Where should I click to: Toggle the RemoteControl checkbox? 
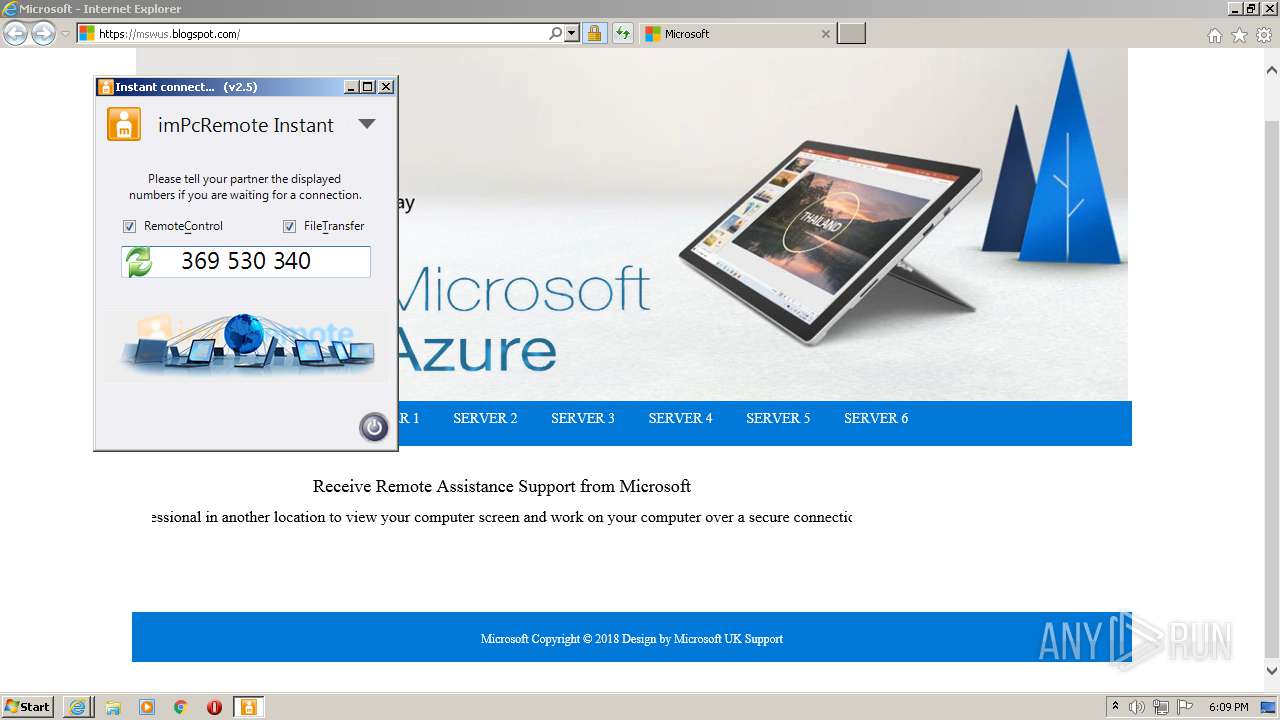coord(129,226)
